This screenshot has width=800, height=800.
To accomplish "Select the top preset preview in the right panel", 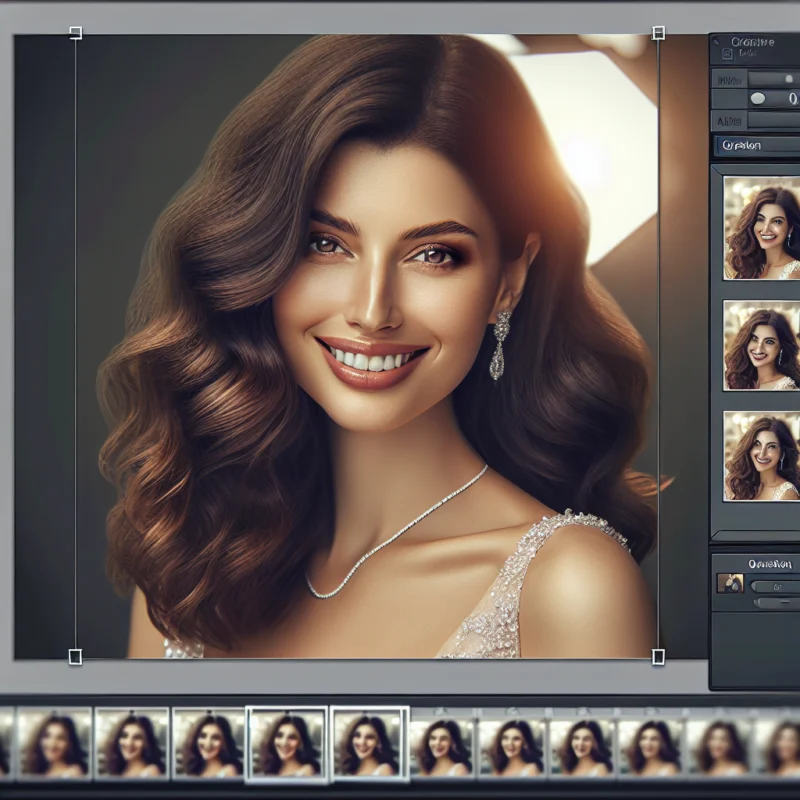I will pos(762,228).
